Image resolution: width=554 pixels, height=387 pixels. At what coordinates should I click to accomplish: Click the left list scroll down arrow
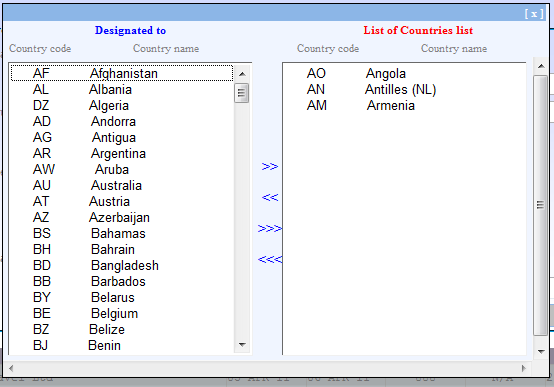242,345
